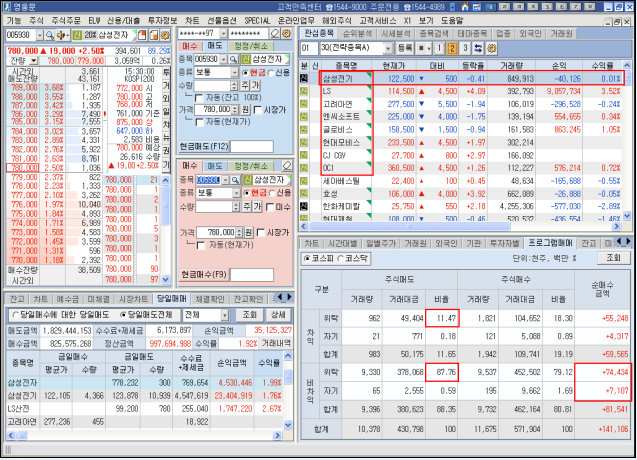The width and height of the screenshot is (637, 460).
Task: Open the quote panel settings gear
Action: (165, 35)
